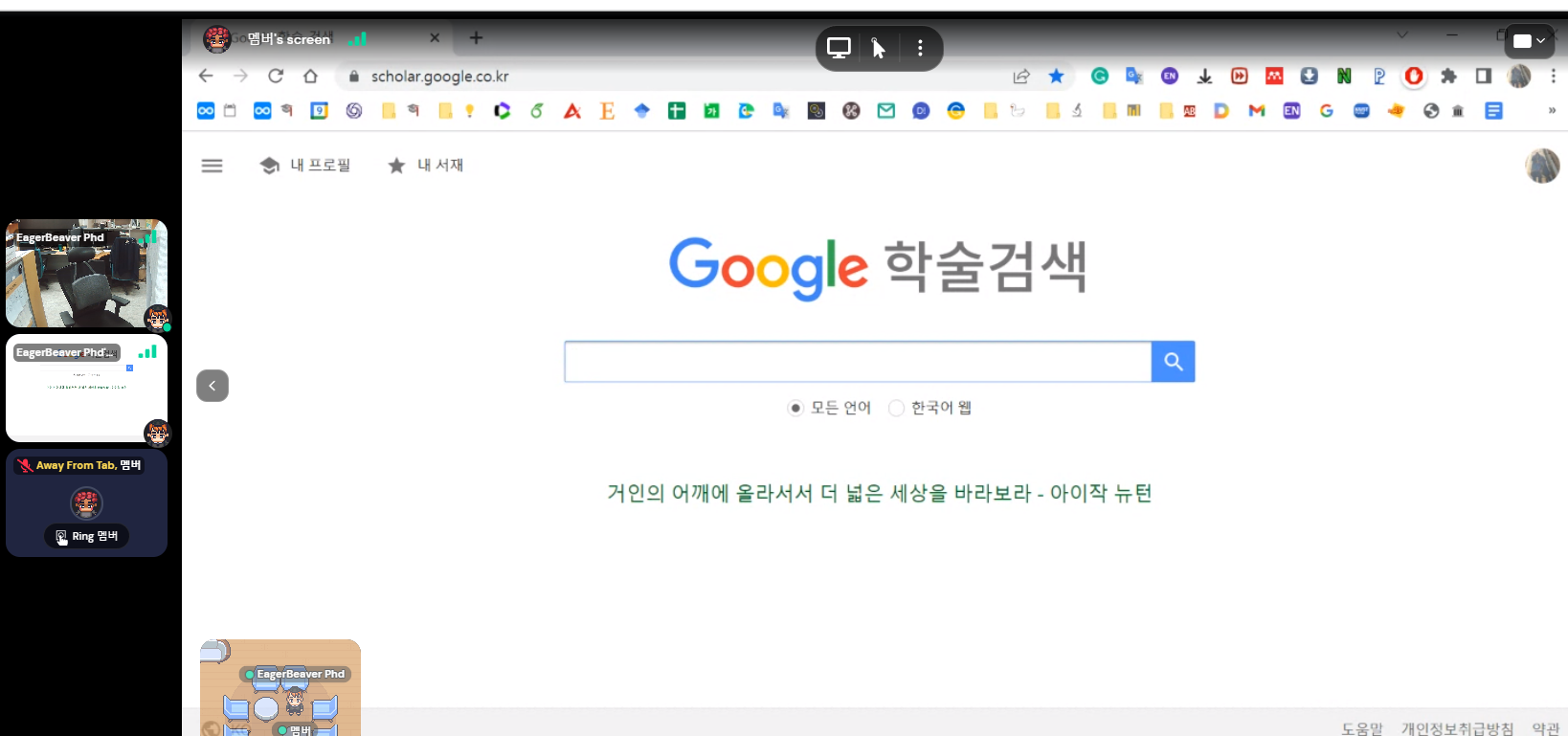1568x736 pixels.
Task: Reload the Google Scholar page
Action: [x=276, y=76]
